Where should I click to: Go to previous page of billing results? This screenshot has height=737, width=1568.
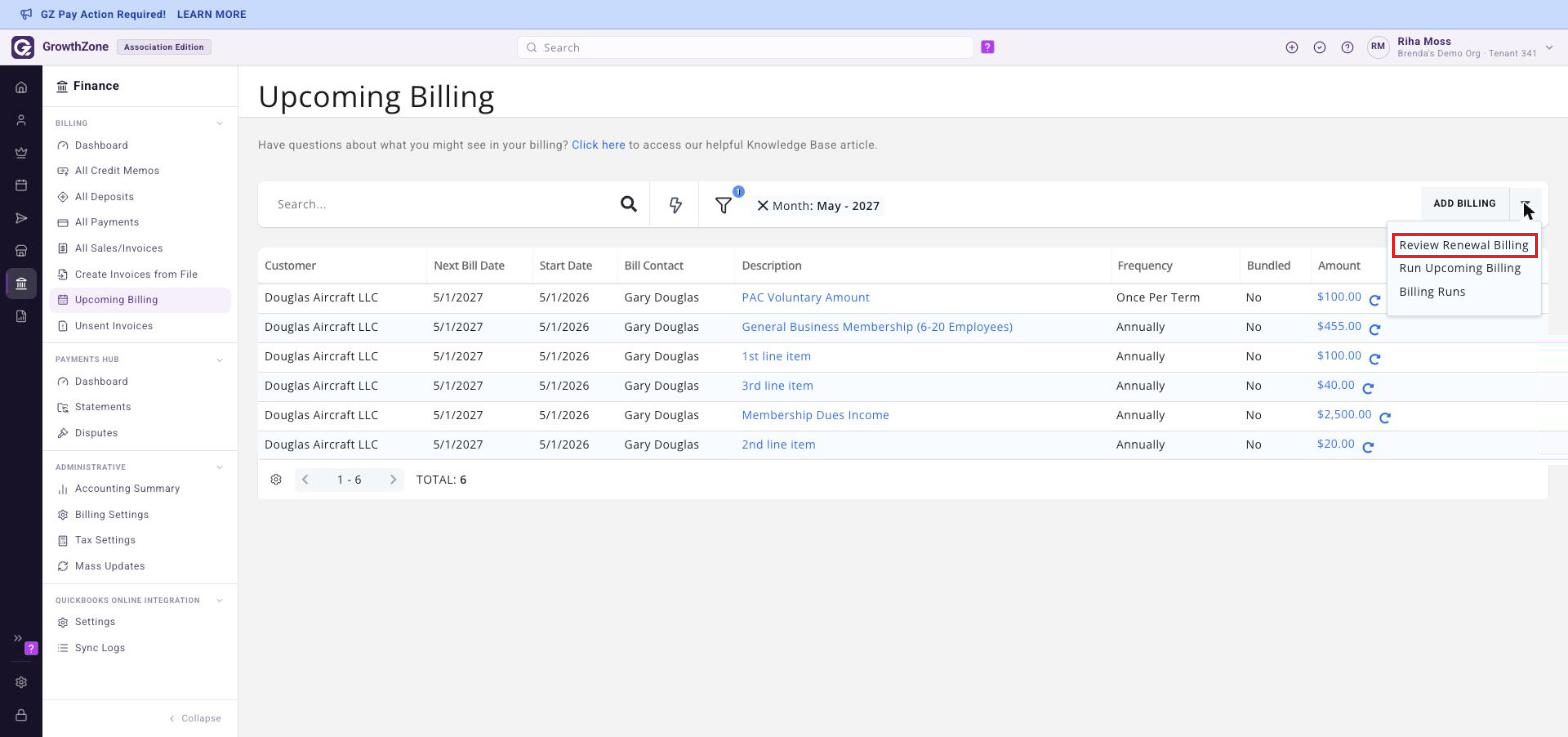[x=305, y=480]
